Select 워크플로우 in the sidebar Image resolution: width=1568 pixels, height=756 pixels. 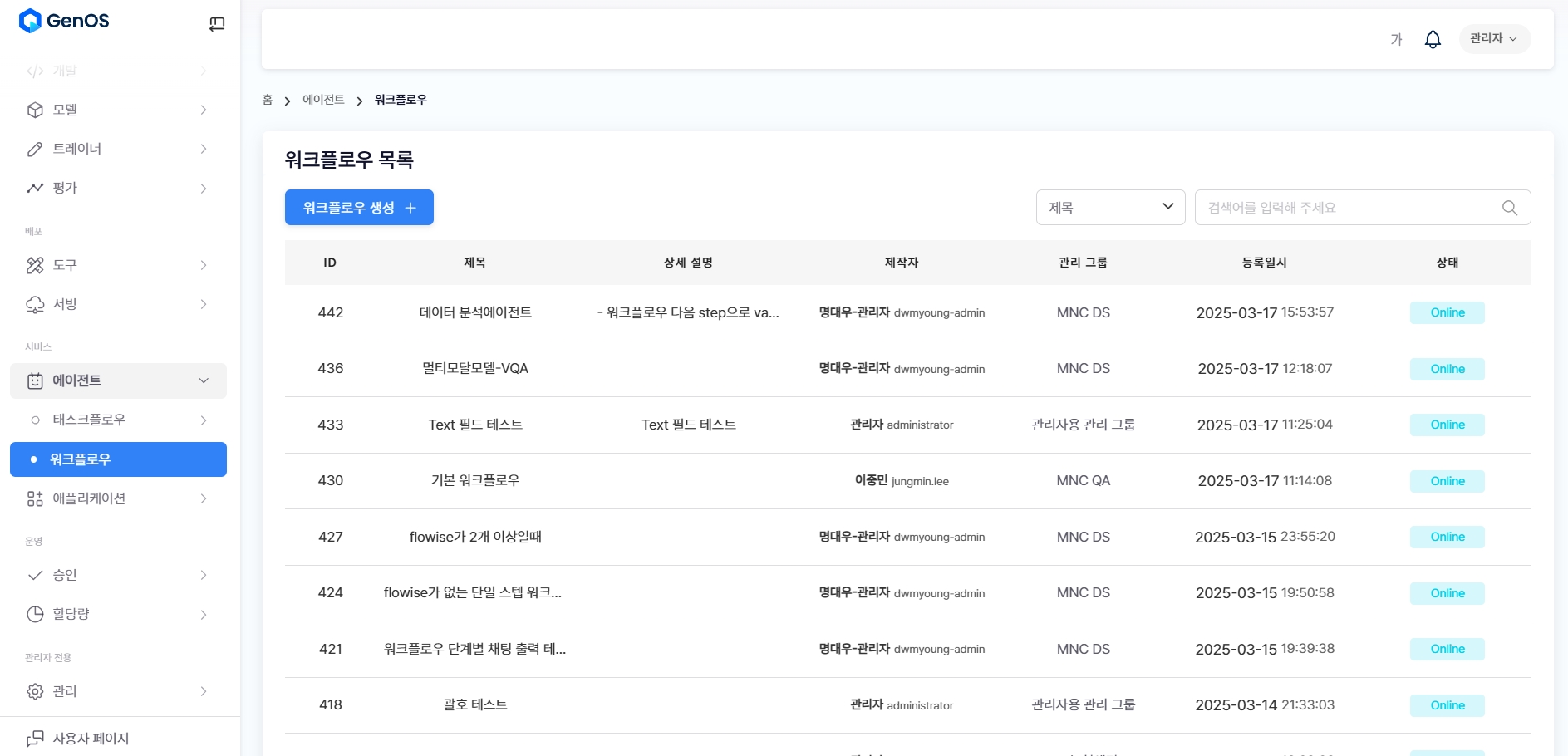pos(118,459)
